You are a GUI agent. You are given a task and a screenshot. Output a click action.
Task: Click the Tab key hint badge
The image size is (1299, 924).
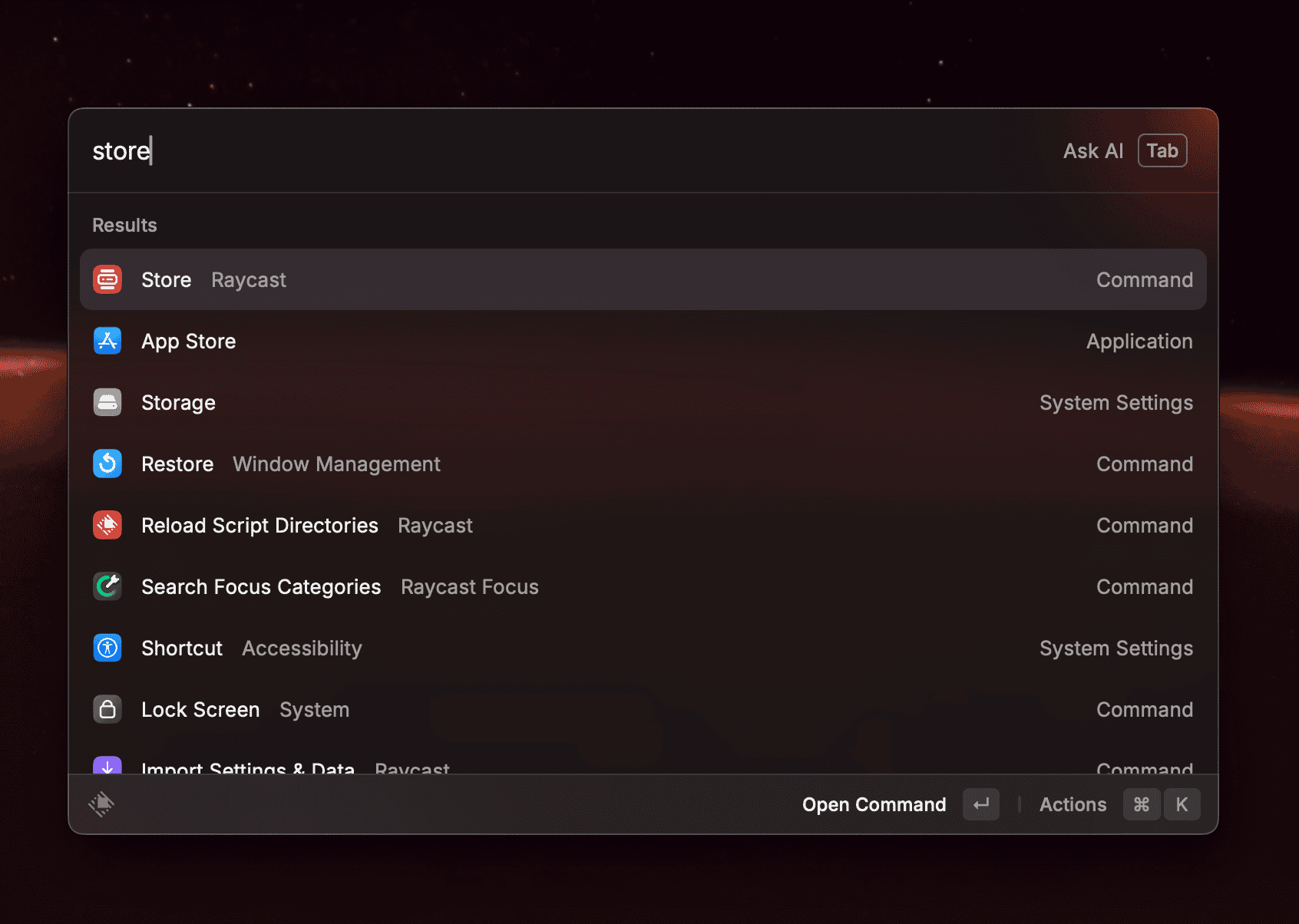tap(1162, 150)
